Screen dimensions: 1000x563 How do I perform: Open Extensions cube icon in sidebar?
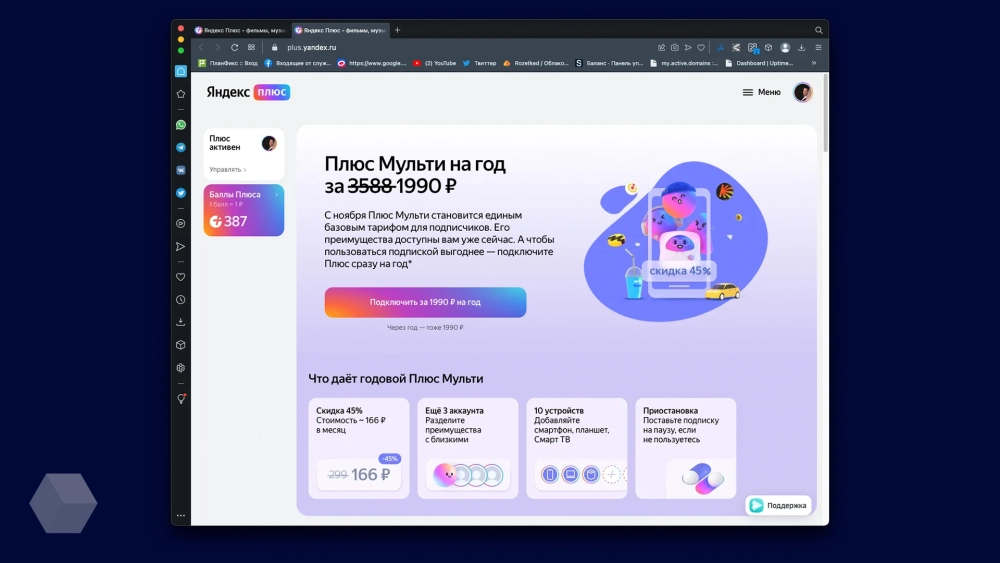tap(181, 345)
